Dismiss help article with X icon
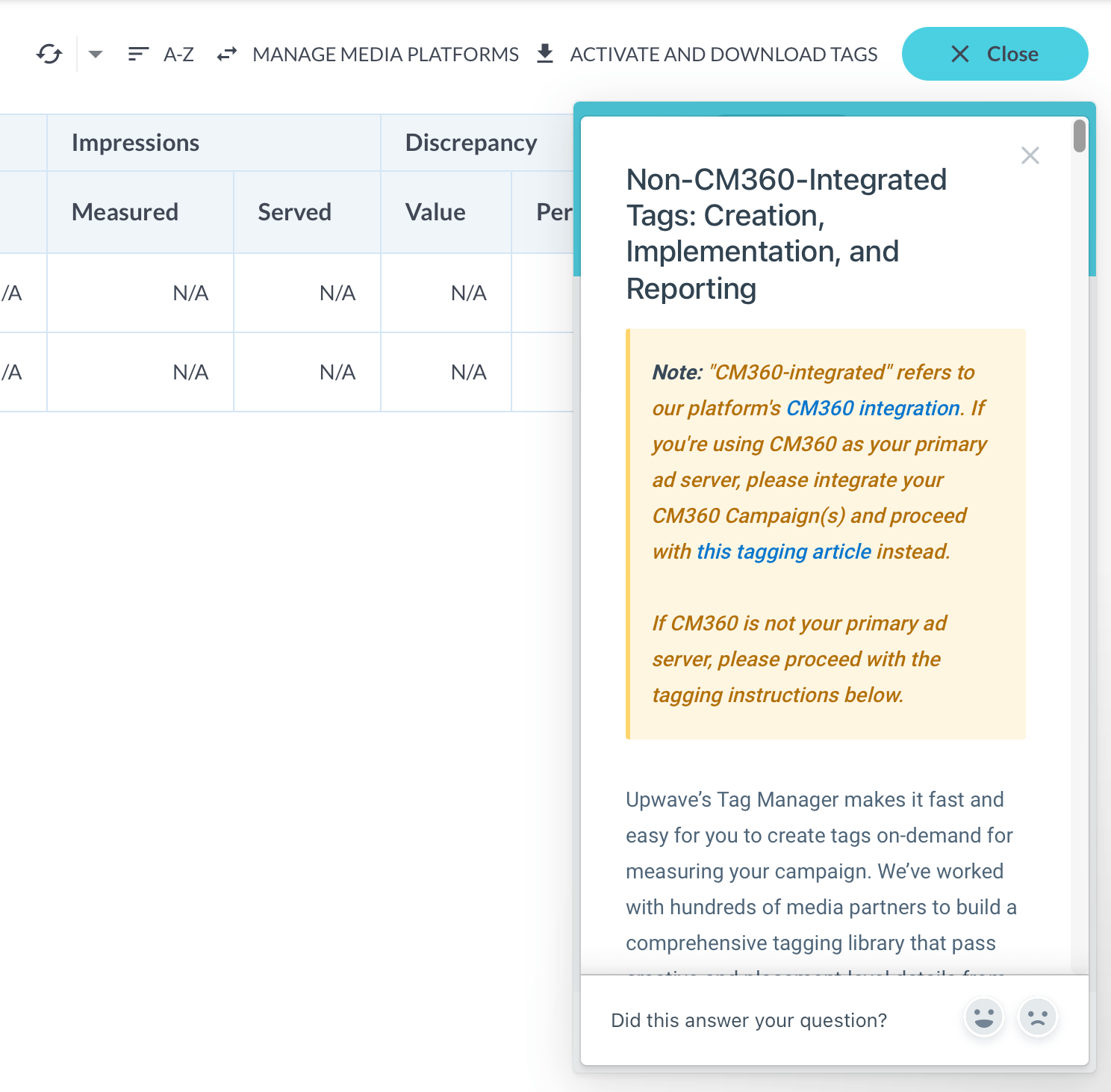1111x1092 pixels. [1030, 155]
